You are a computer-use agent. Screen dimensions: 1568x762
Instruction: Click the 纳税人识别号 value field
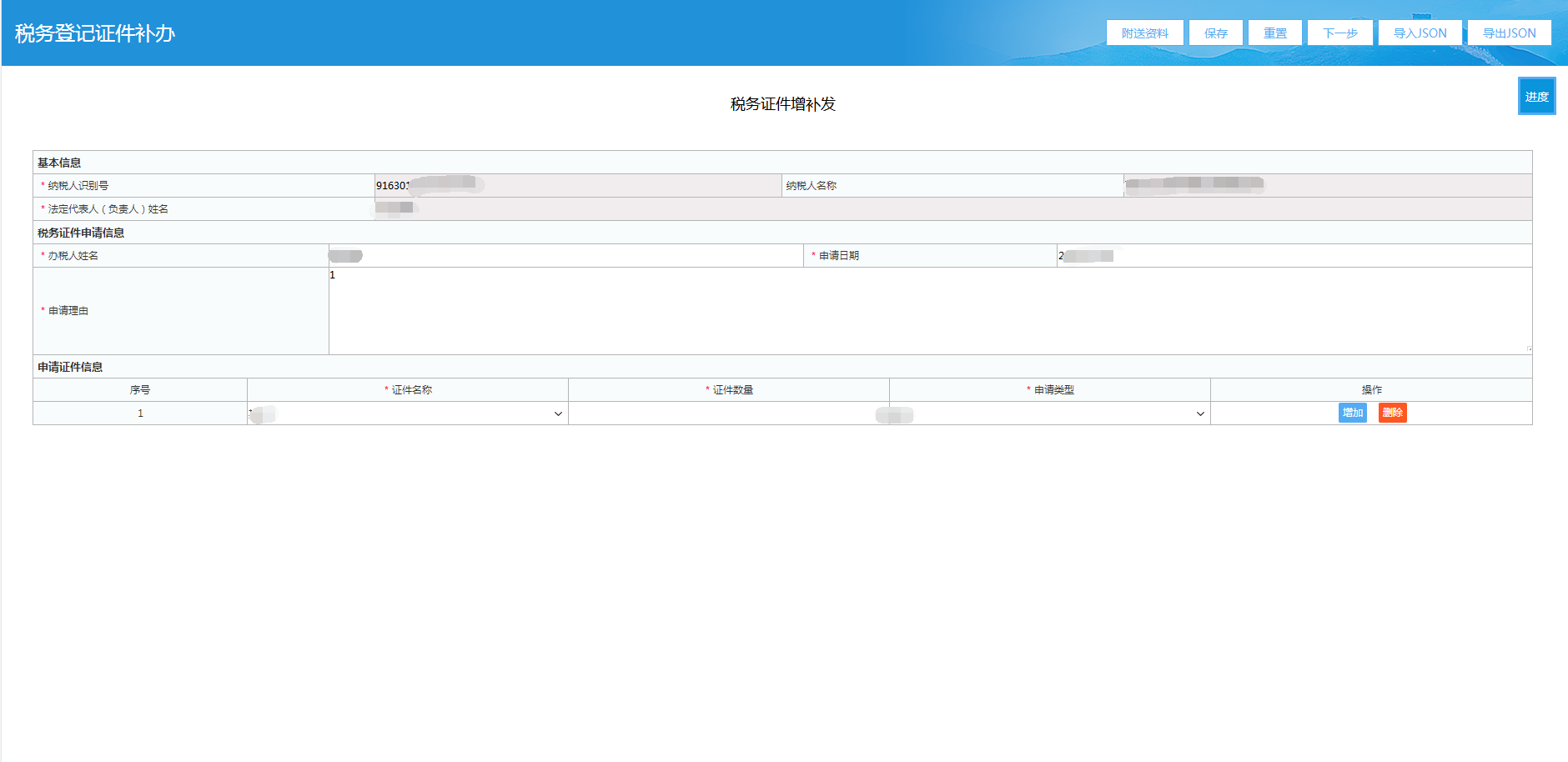pyautogui.click(x=577, y=185)
